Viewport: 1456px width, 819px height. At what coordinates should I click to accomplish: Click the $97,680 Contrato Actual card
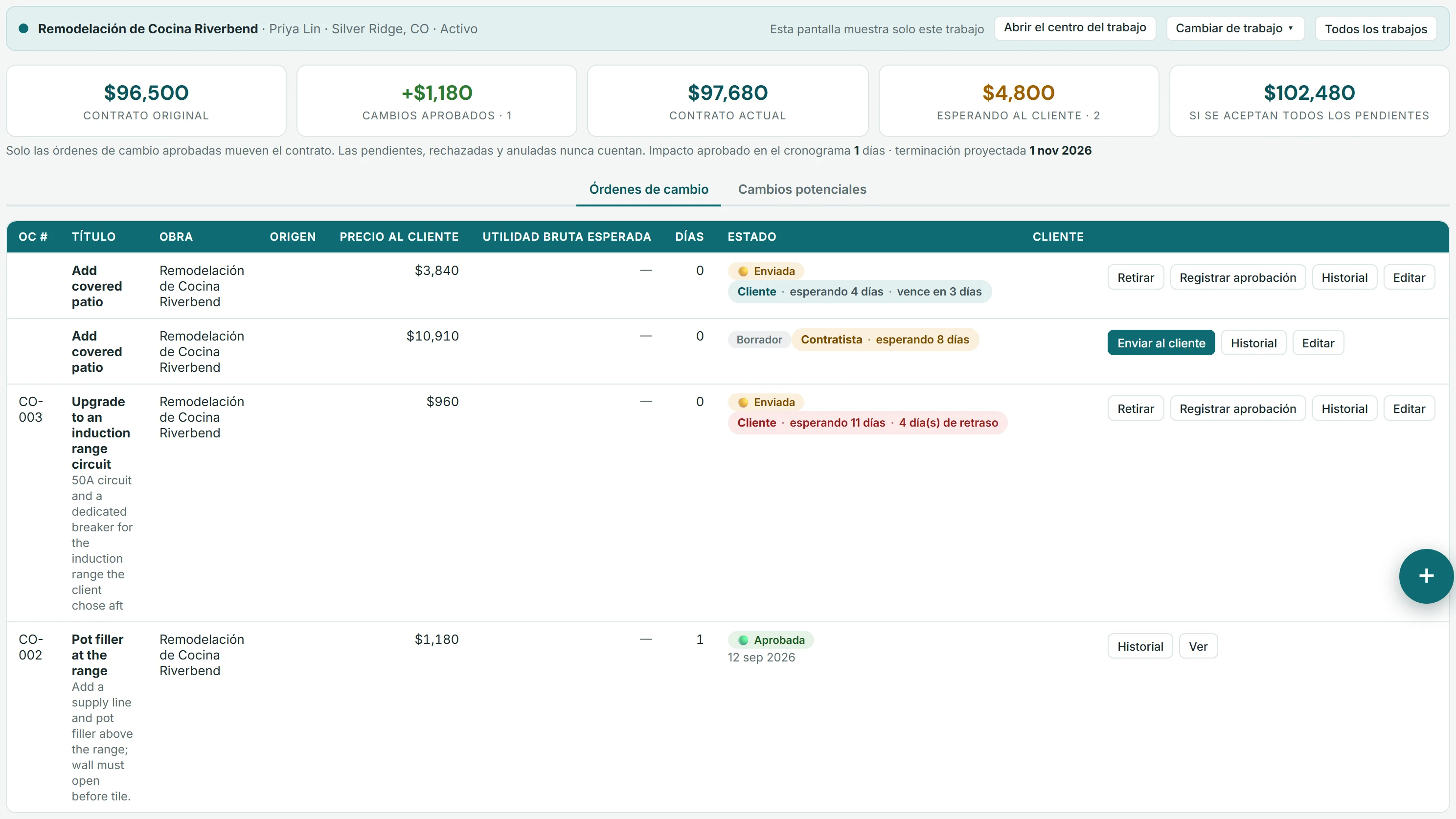728,101
